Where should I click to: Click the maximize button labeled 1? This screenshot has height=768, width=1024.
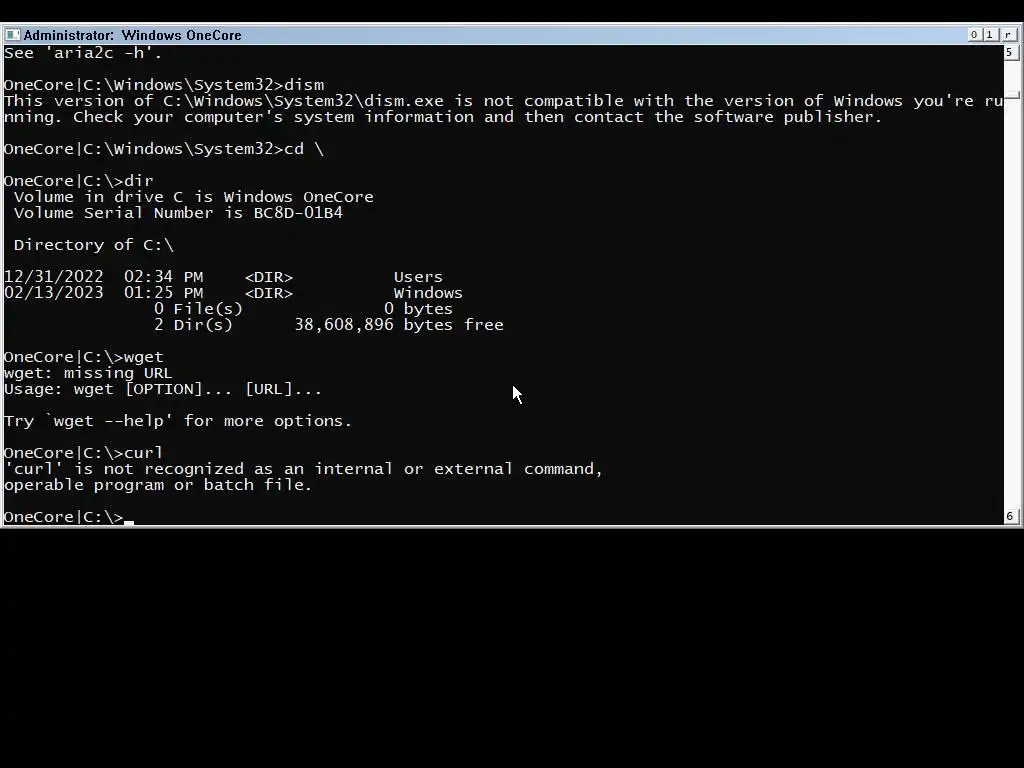pyautogui.click(x=989, y=35)
